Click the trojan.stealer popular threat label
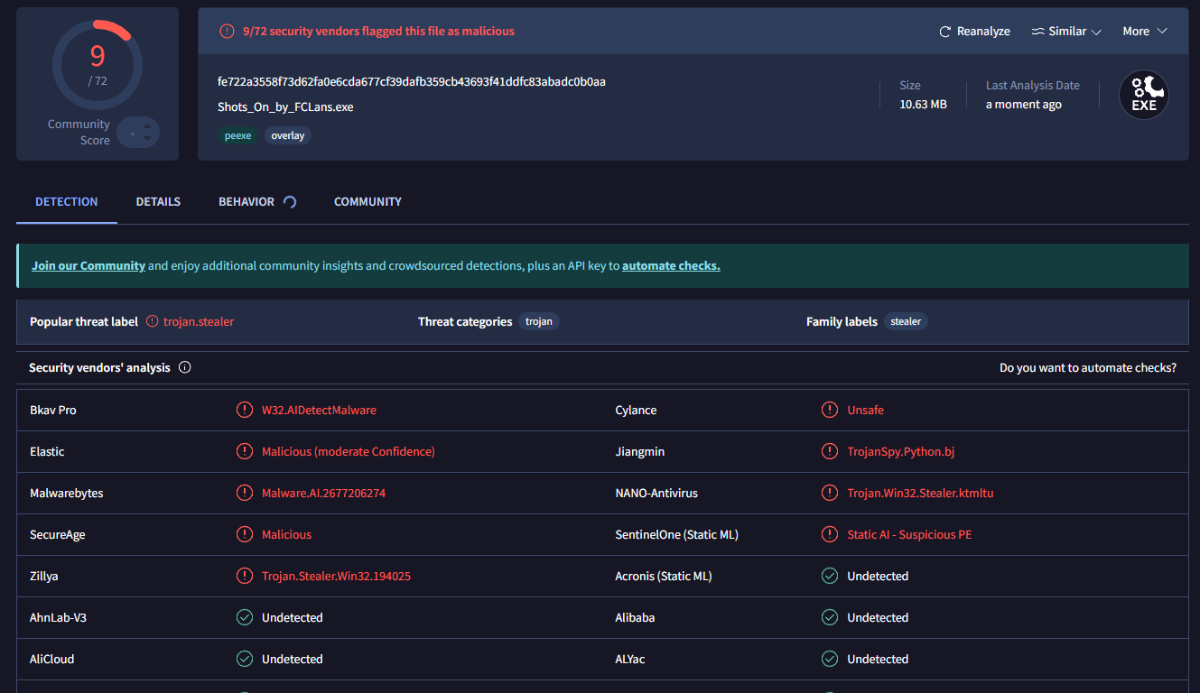 (x=198, y=322)
